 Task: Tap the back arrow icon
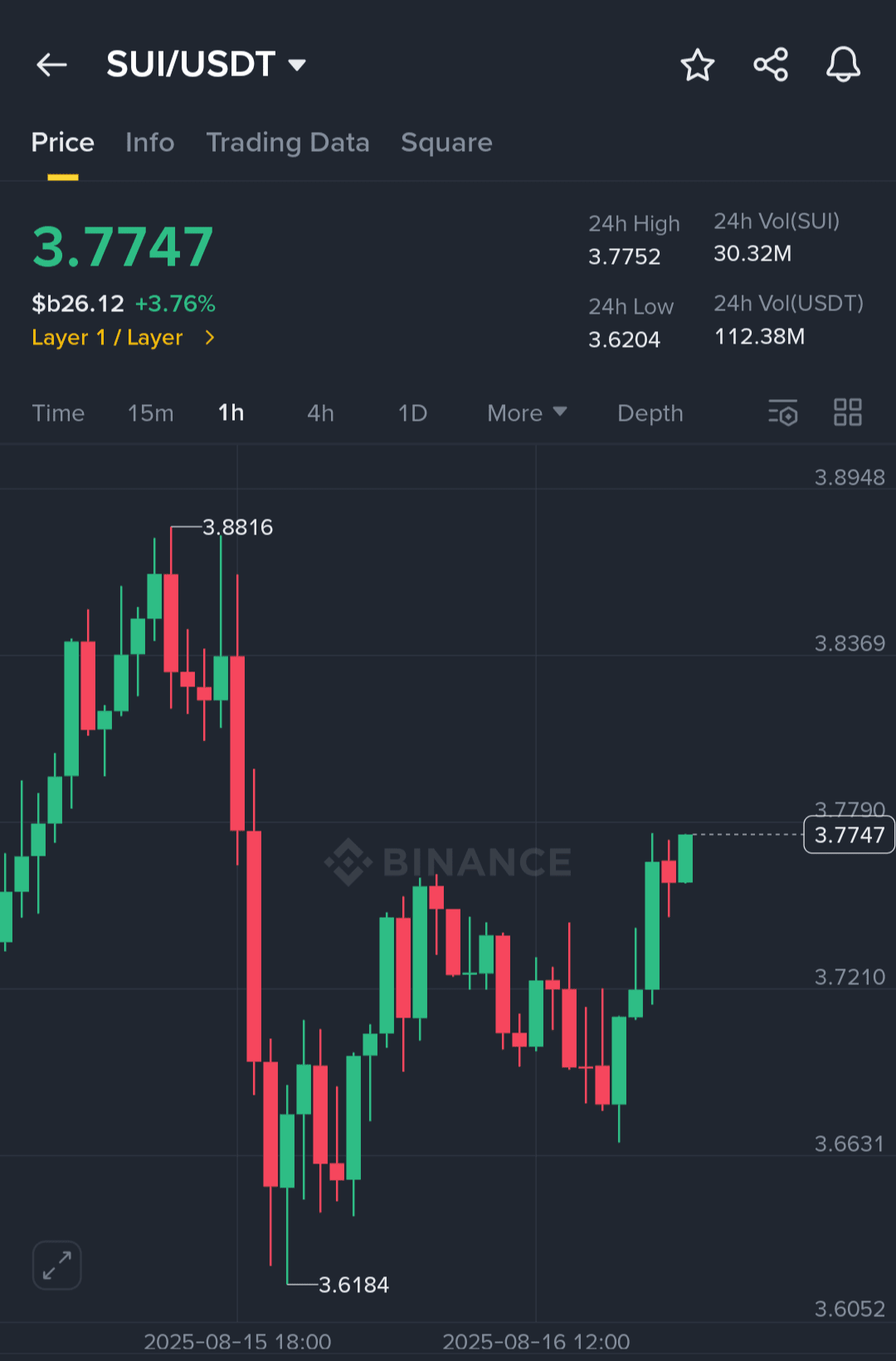click(51, 65)
